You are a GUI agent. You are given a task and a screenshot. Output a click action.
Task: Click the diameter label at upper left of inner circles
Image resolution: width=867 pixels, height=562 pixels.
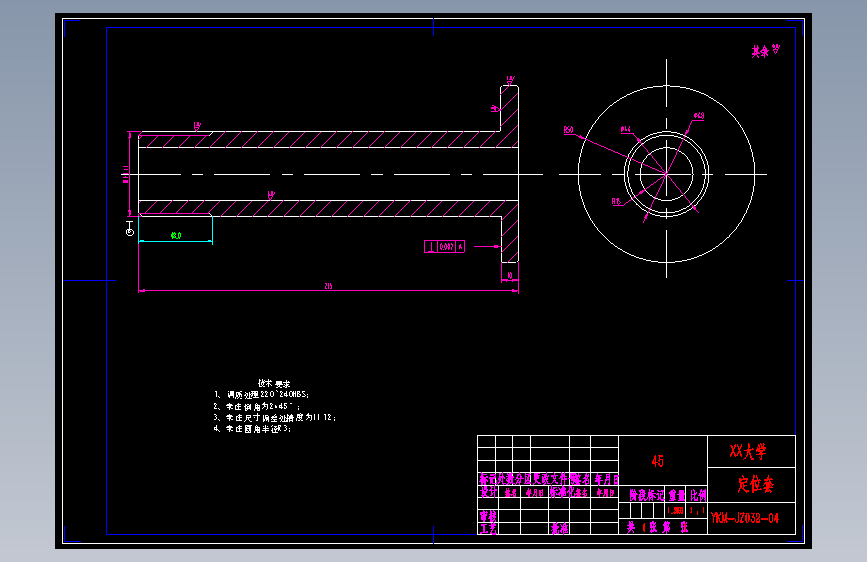click(x=625, y=129)
